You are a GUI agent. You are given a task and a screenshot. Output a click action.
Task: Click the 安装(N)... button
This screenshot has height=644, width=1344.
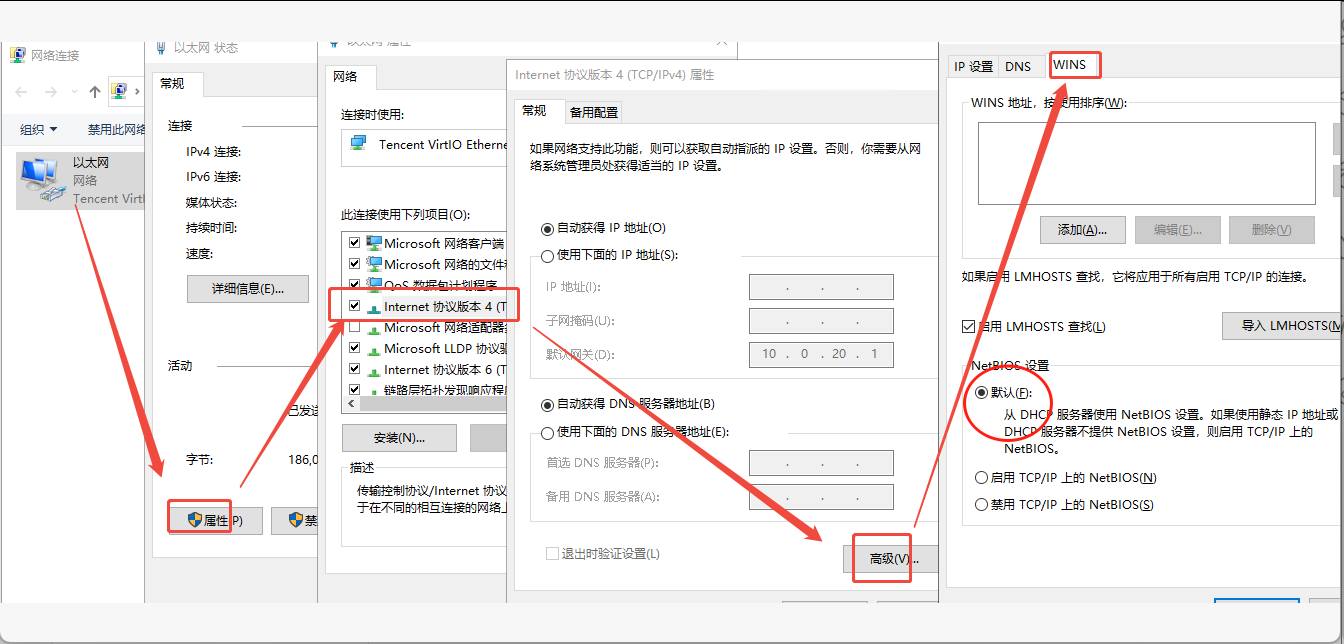click(399, 438)
